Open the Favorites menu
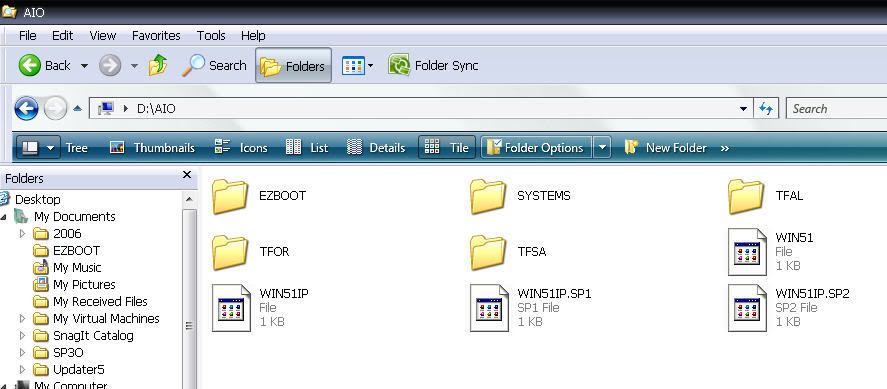Screen dimensions: 887x389 (x=156, y=35)
